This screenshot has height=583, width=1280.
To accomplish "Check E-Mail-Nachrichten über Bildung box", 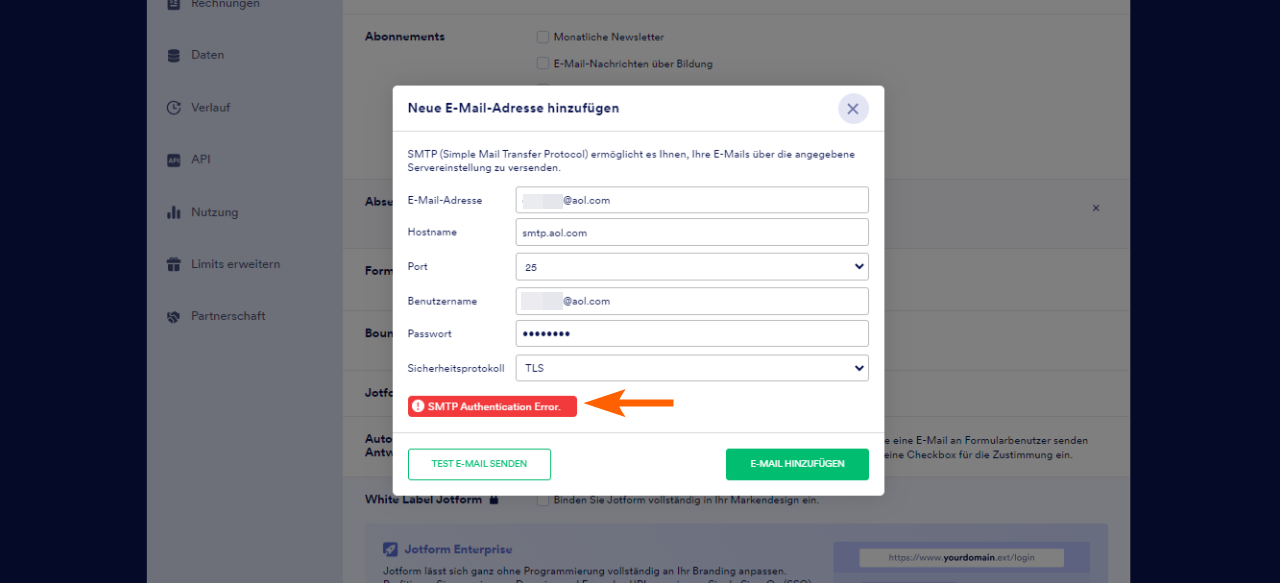I will coord(543,64).
